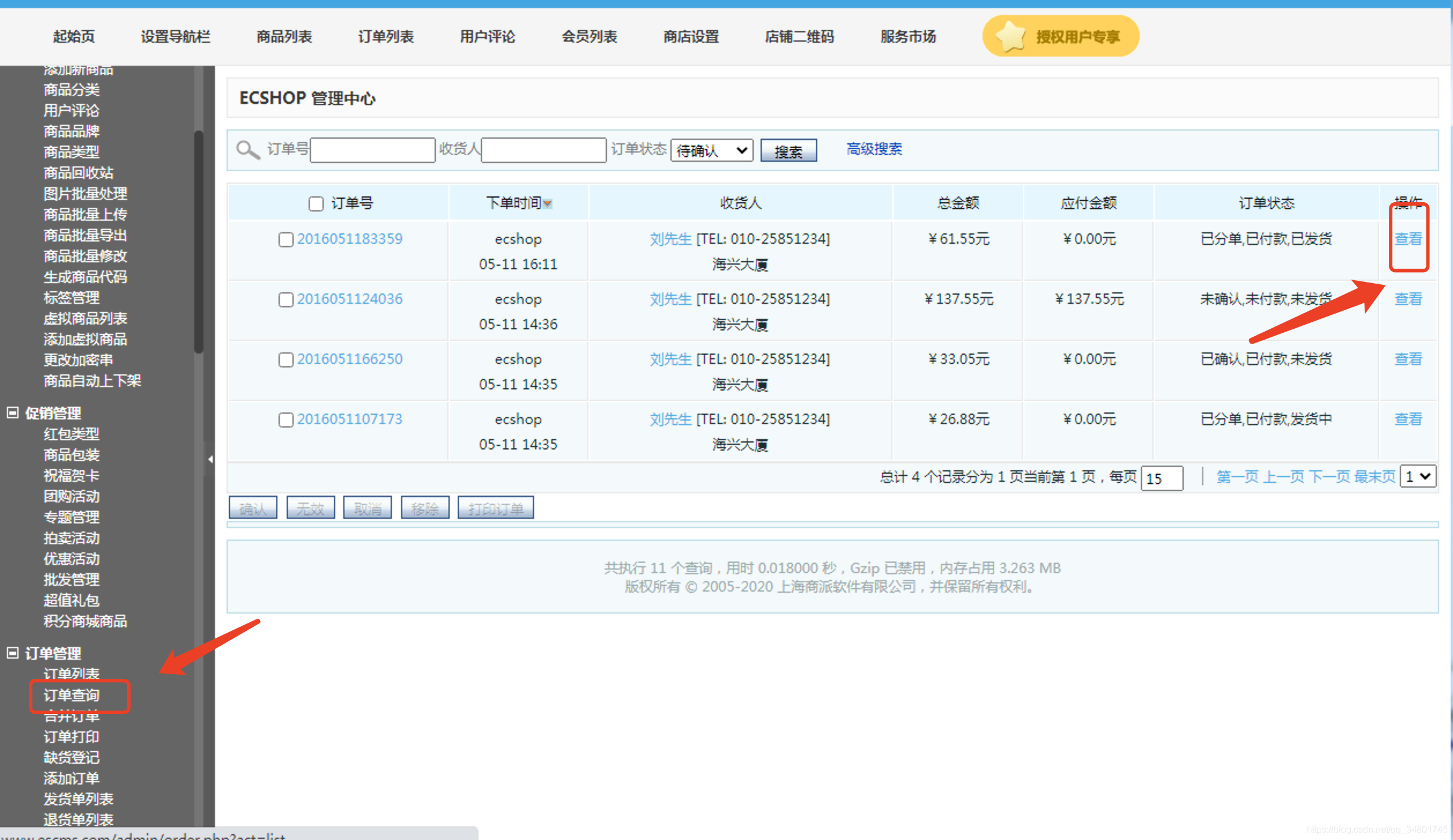Open 订单查询 in the sidebar

72,695
